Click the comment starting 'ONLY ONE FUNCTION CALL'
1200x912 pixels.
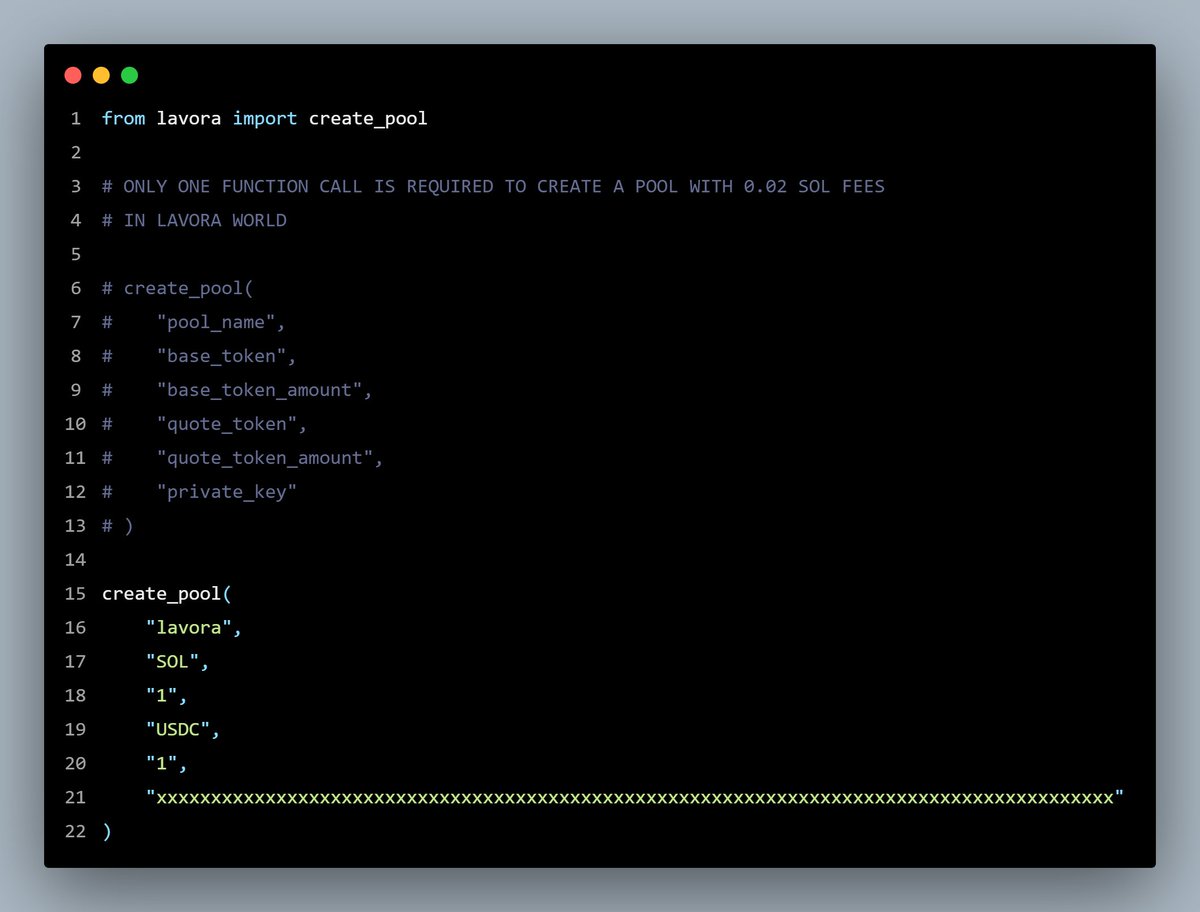point(493,187)
